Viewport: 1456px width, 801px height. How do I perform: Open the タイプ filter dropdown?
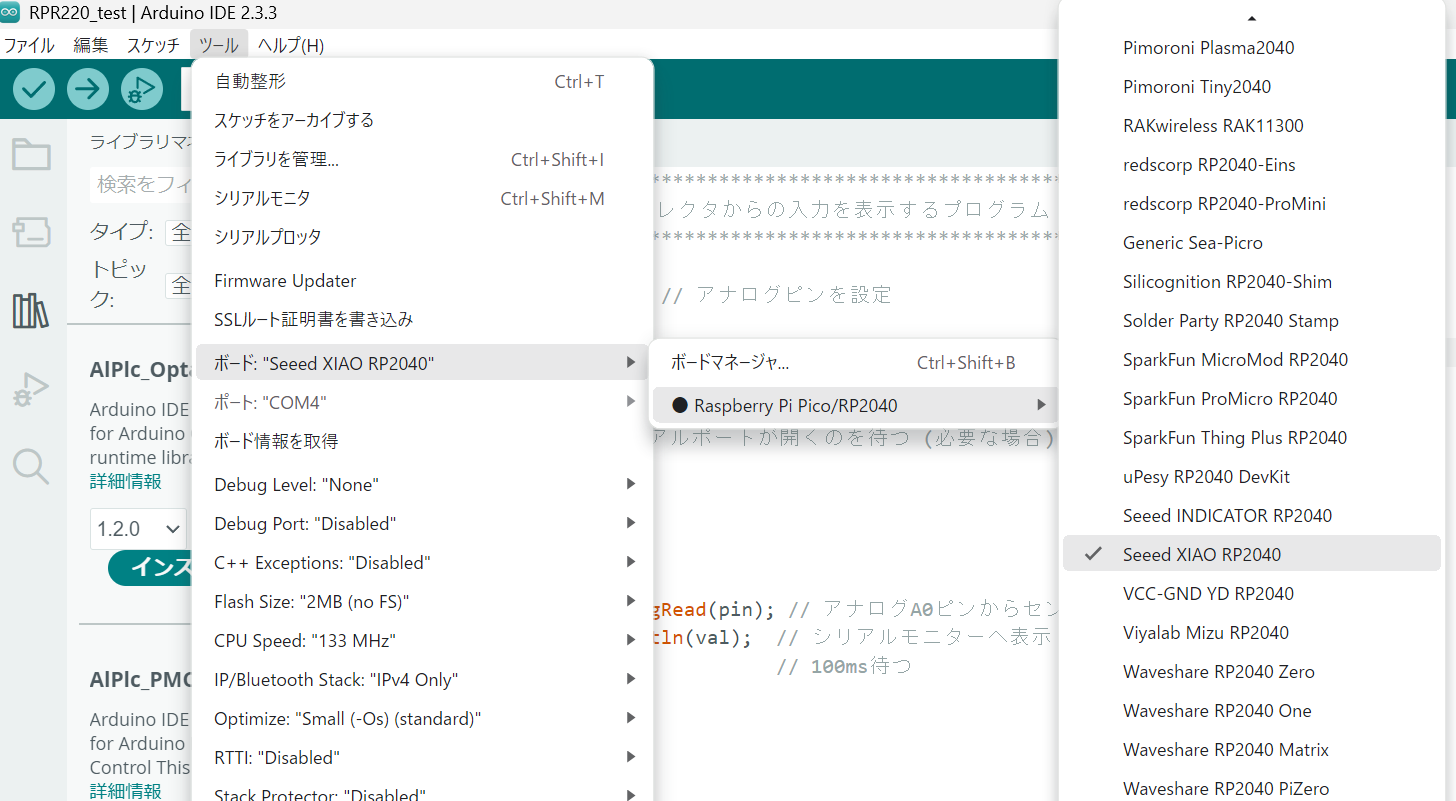click(179, 232)
